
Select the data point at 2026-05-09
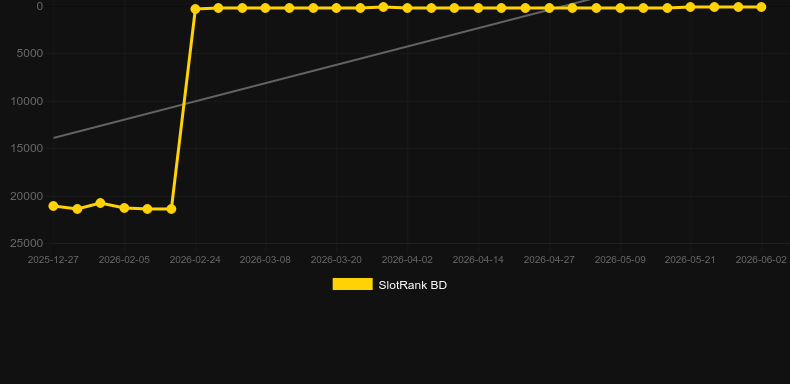(620, 8)
